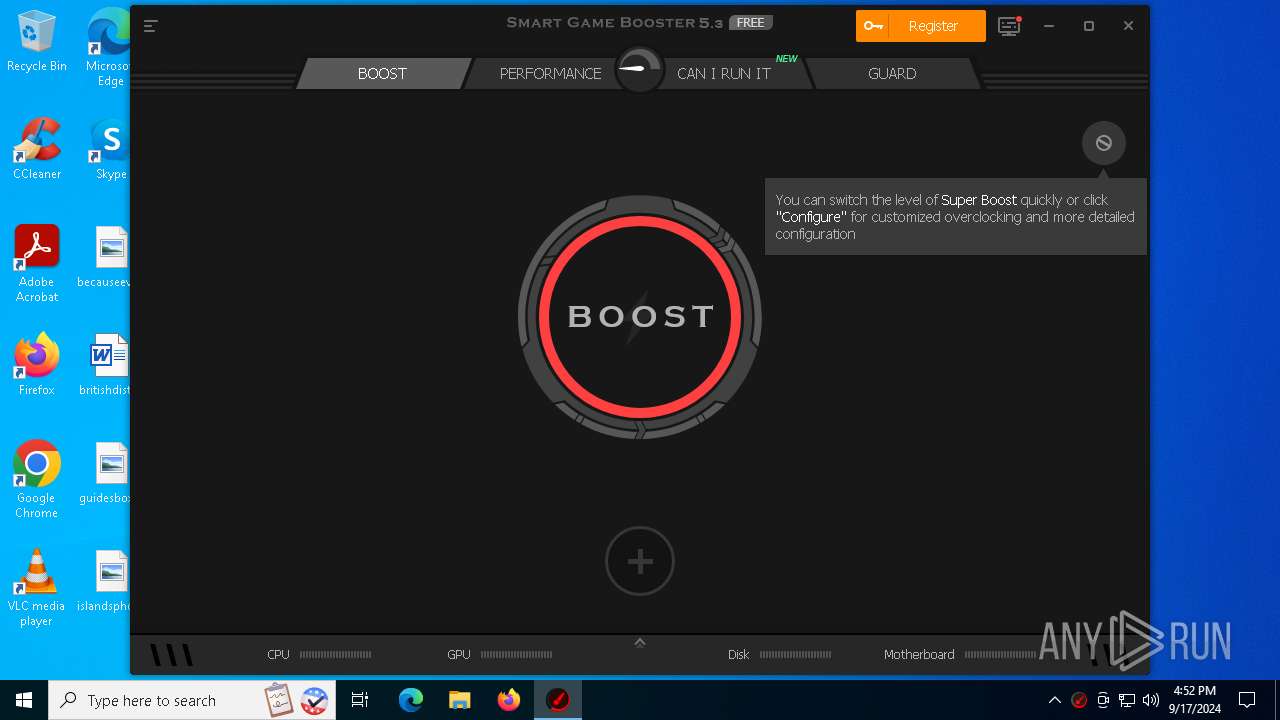1280x720 pixels.
Task: Click the orange Register button
Action: click(921, 26)
